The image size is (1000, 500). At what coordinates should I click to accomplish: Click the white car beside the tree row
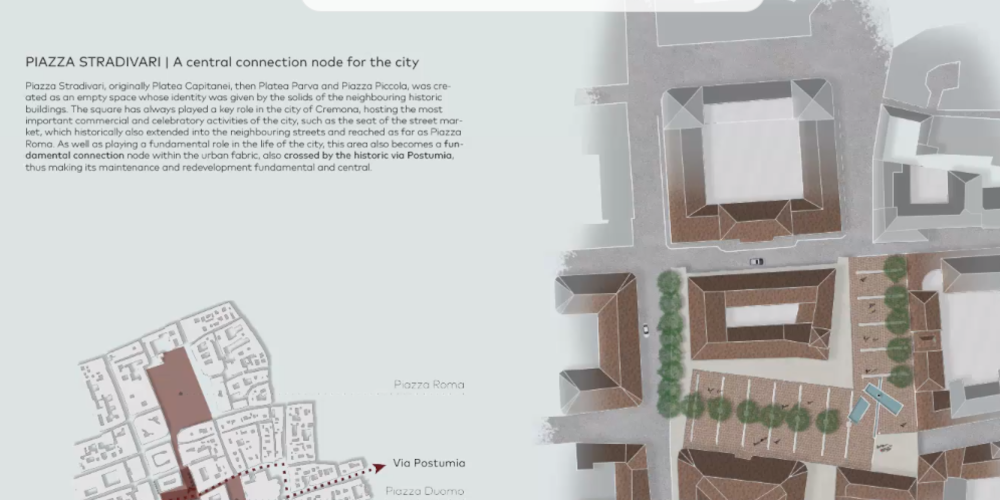tap(647, 330)
